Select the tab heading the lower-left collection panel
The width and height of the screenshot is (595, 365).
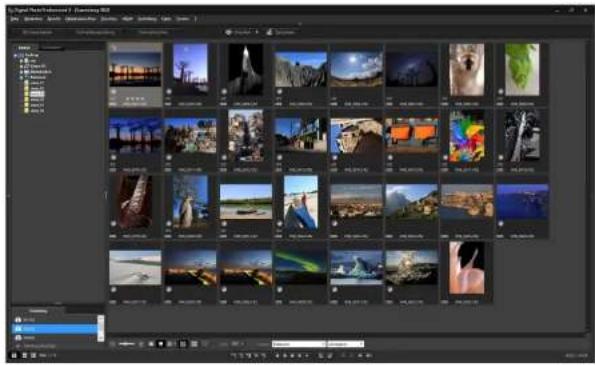tap(38, 311)
